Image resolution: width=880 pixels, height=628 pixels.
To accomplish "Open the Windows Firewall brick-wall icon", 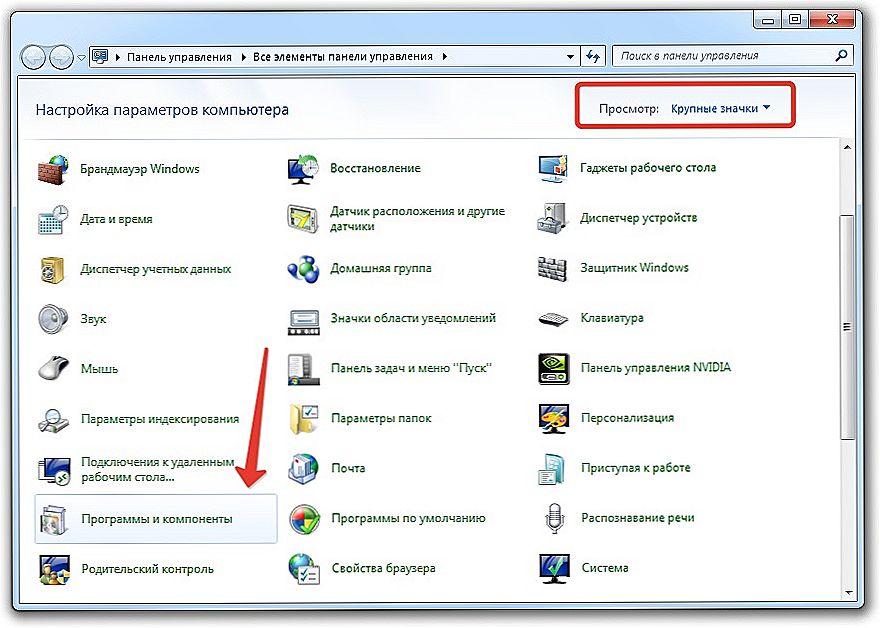I will click(53, 169).
